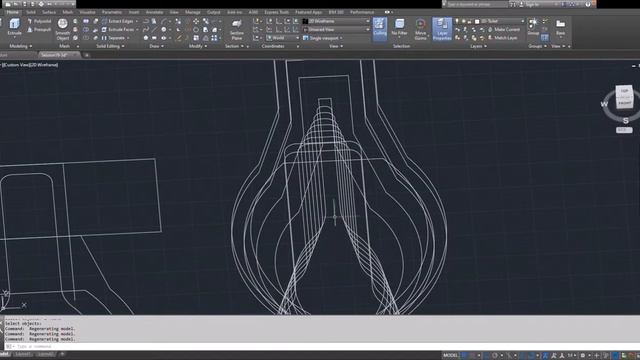Expand the Groups panel
Image resolution: width=640 pixels, height=360 pixels.
tap(537, 46)
